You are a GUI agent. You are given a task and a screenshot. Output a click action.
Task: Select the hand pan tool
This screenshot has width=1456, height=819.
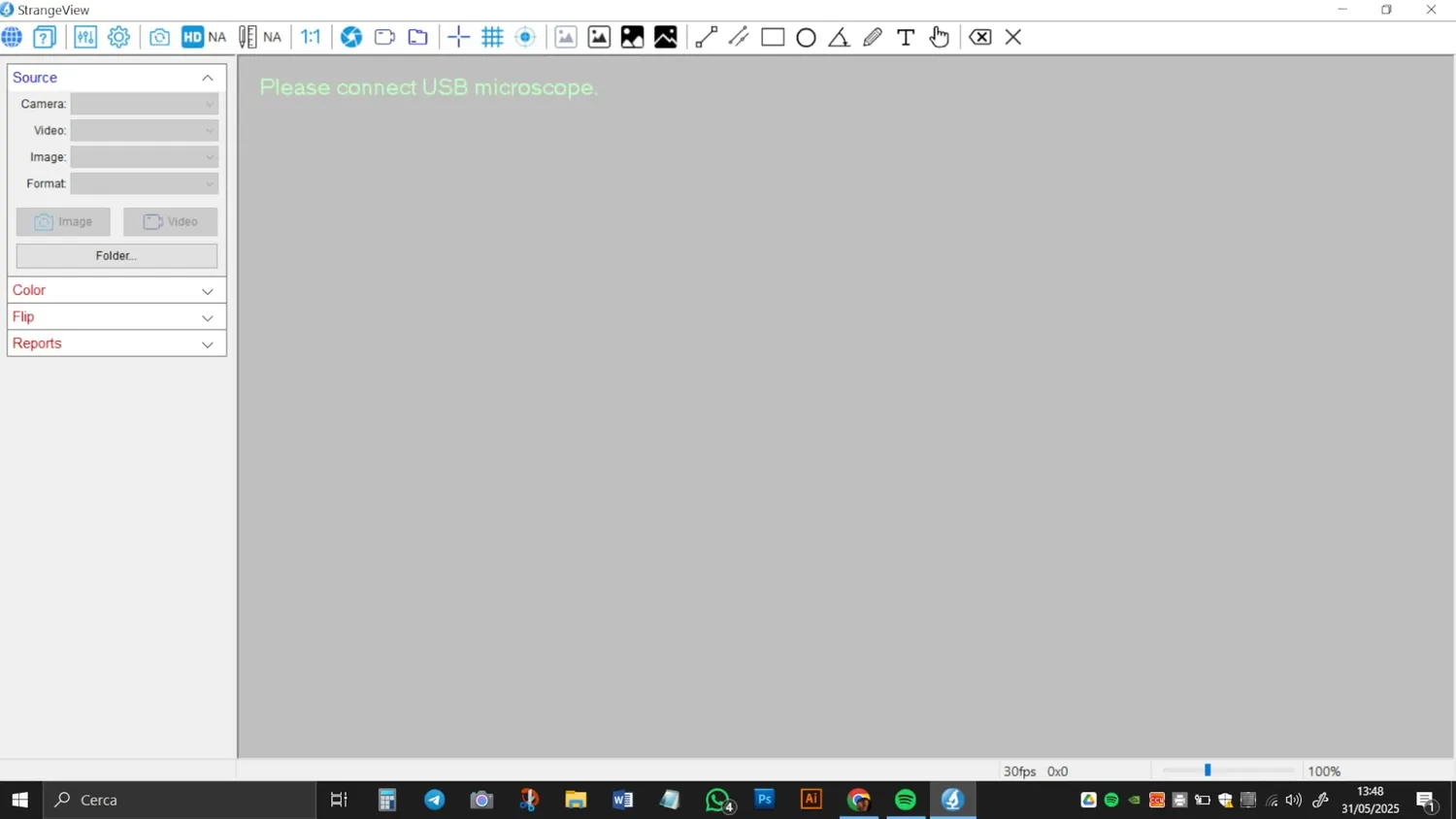(x=939, y=38)
